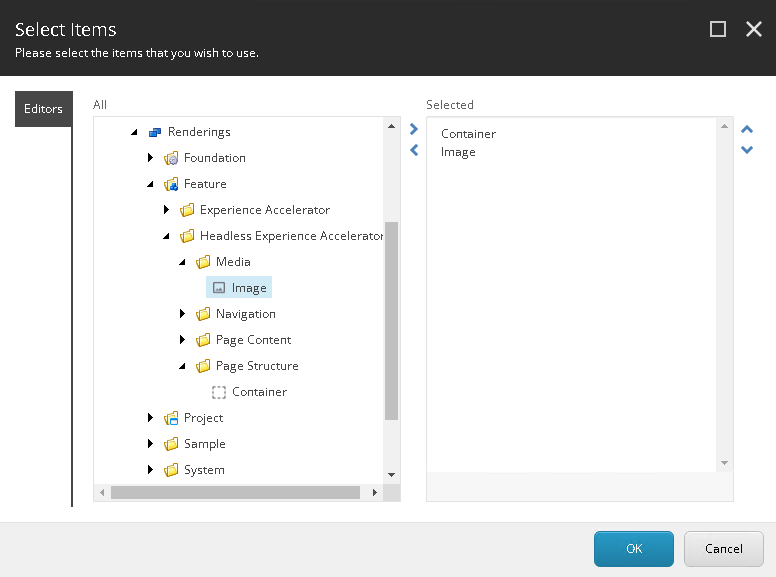Screen dimensions: 776x577
Task: Select Image in the Selected list
Action: coord(458,152)
